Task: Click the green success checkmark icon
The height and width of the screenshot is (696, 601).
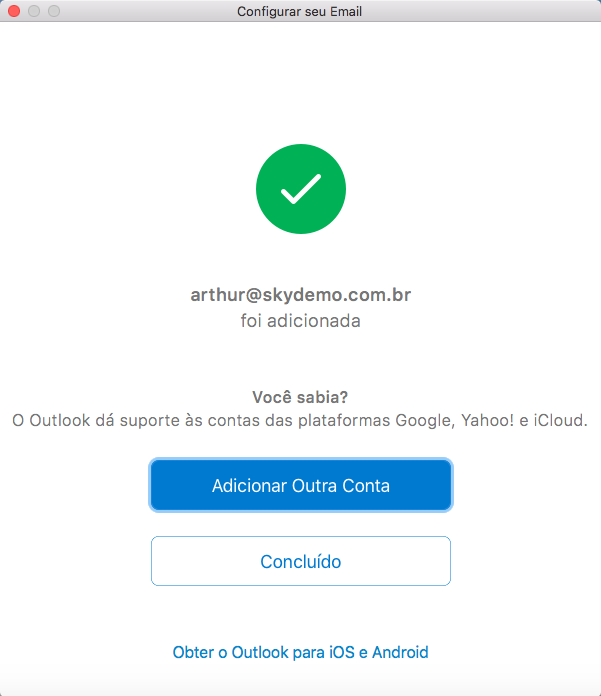Action: (x=301, y=189)
